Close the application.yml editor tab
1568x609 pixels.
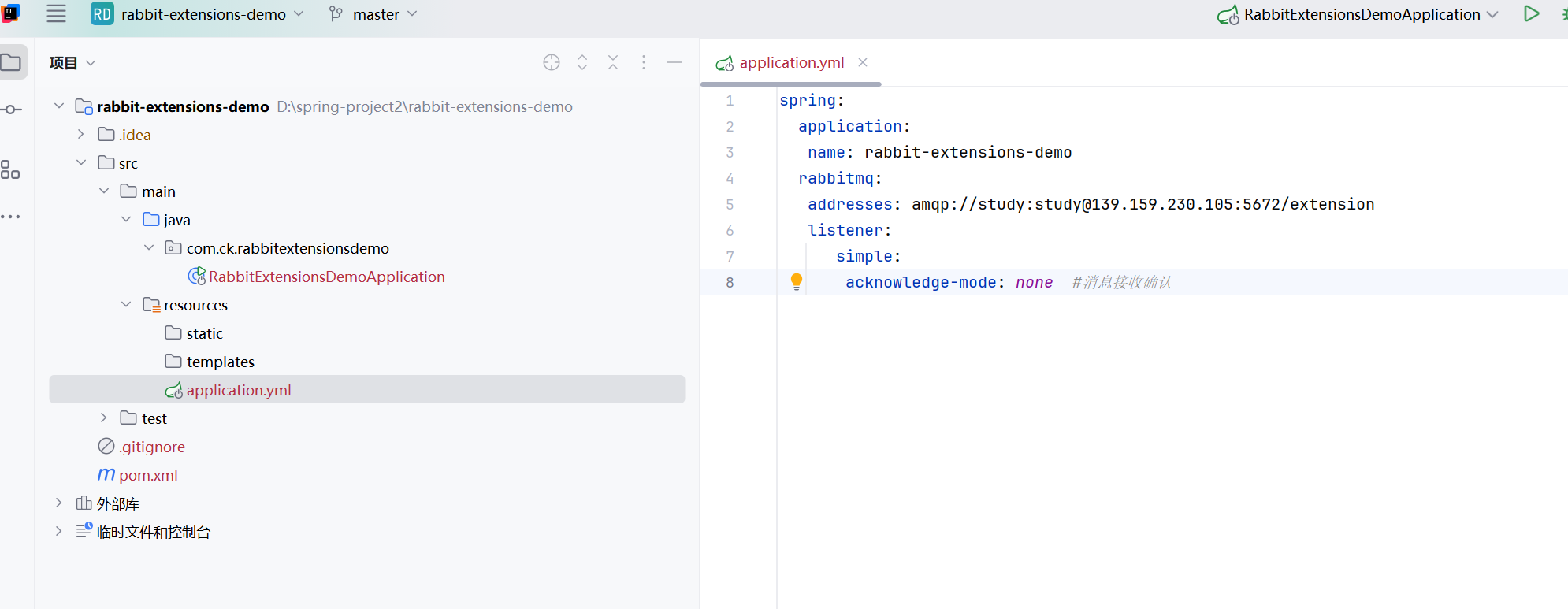[x=863, y=62]
